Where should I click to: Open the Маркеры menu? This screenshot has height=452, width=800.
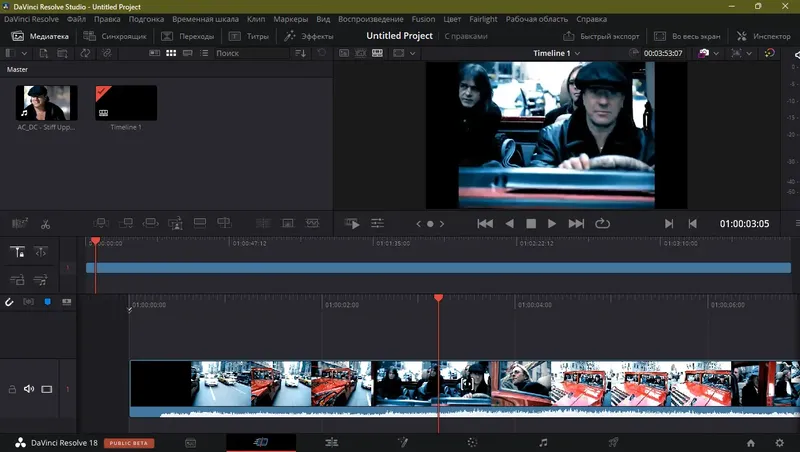tap(290, 19)
